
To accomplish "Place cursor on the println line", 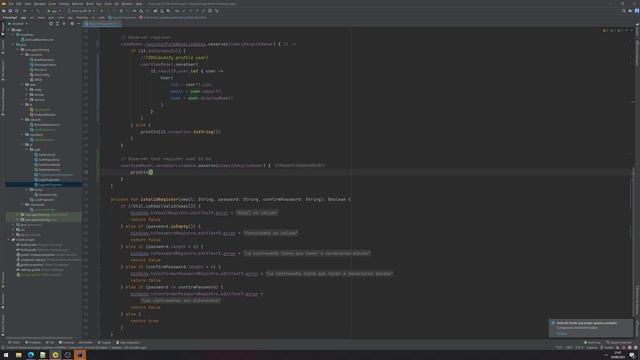I will pyautogui.click(x=141, y=172).
